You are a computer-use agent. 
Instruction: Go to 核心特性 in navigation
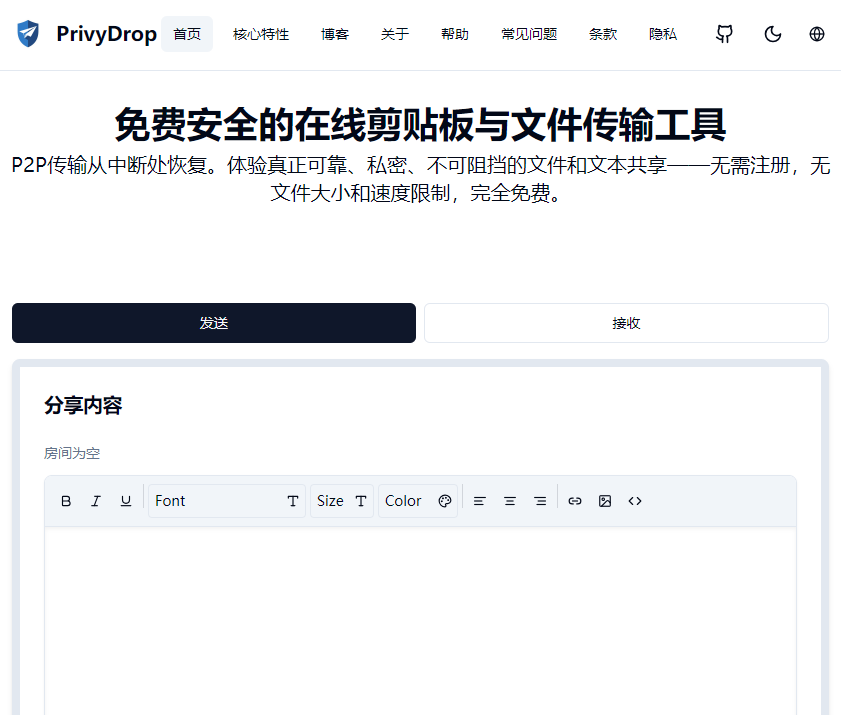[261, 34]
